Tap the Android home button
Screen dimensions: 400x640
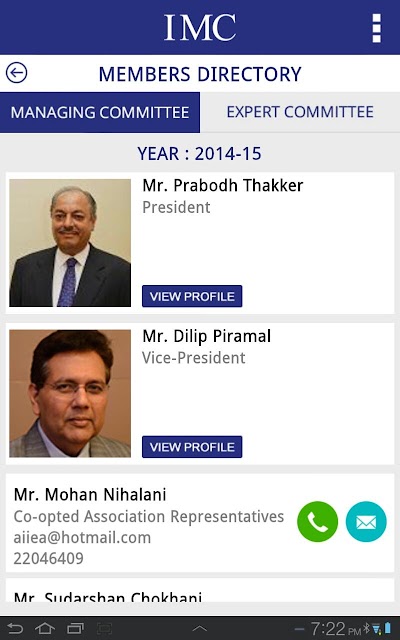coord(45,629)
